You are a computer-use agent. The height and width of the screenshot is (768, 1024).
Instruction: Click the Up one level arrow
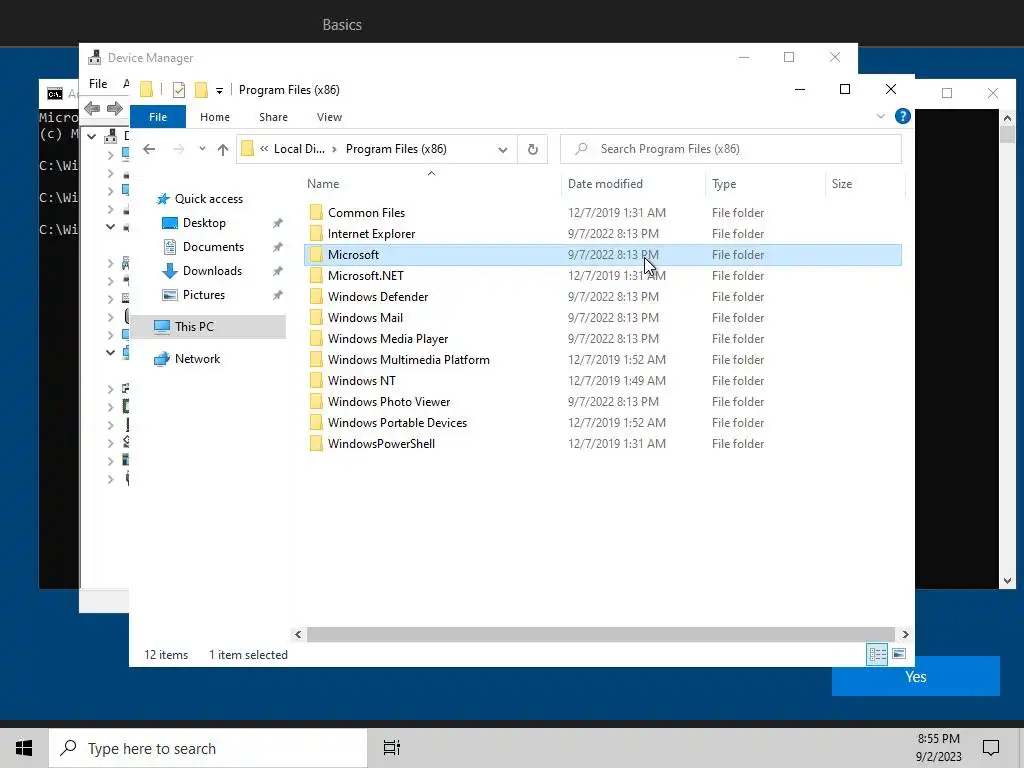[223, 150]
